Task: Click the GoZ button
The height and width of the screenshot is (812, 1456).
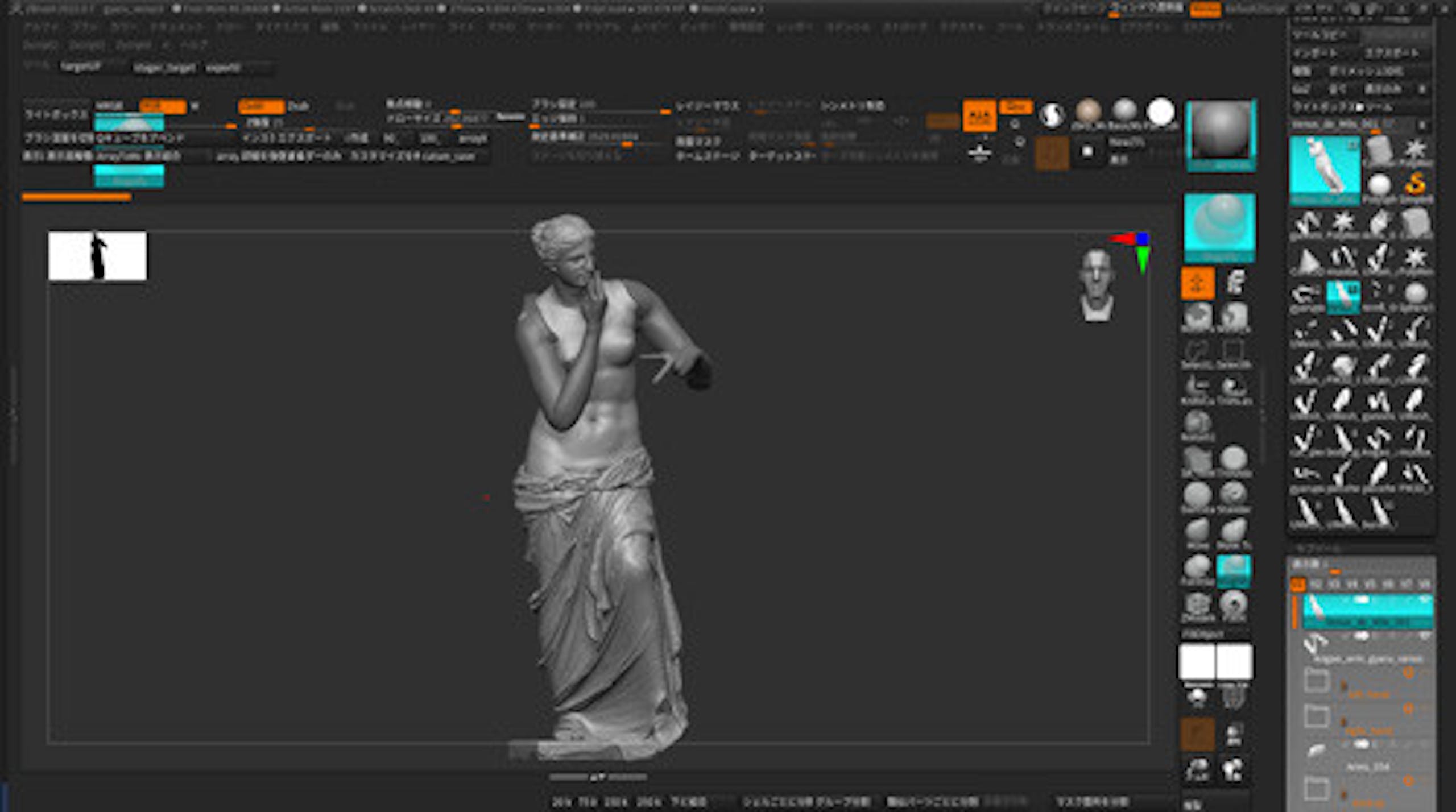Action: tap(1301, 89)
